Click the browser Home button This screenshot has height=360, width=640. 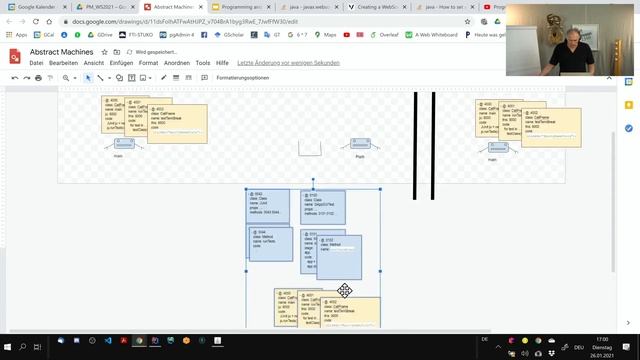tap(49, 21)
